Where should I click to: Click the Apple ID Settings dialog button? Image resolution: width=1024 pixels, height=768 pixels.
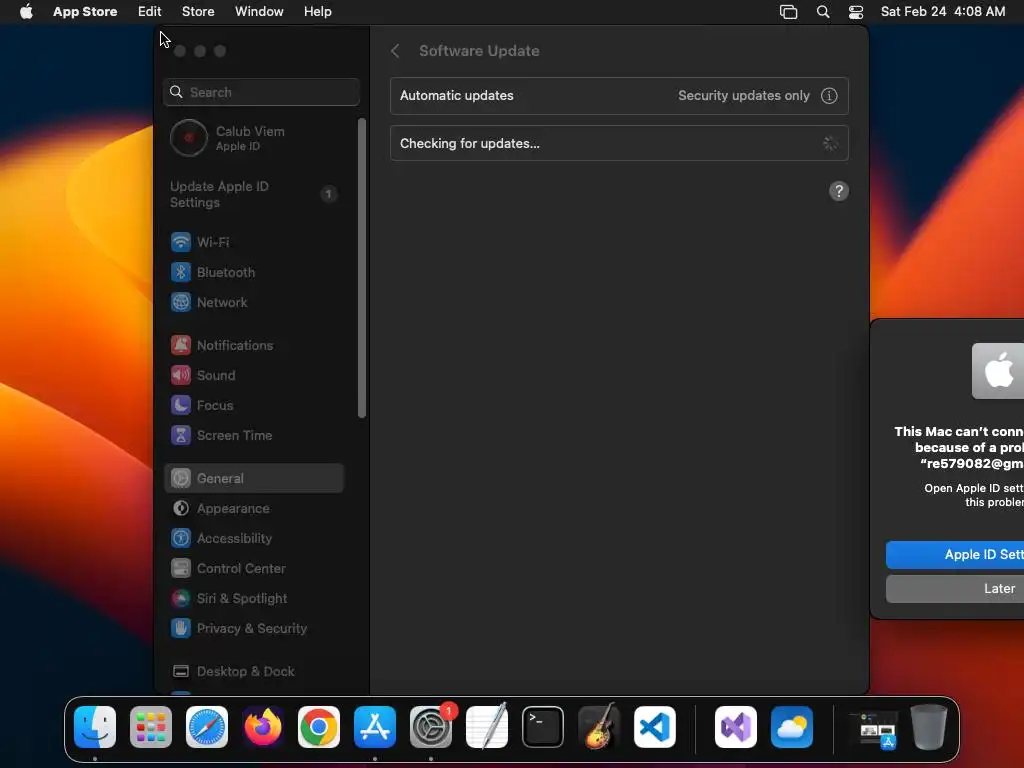[955, 555]
